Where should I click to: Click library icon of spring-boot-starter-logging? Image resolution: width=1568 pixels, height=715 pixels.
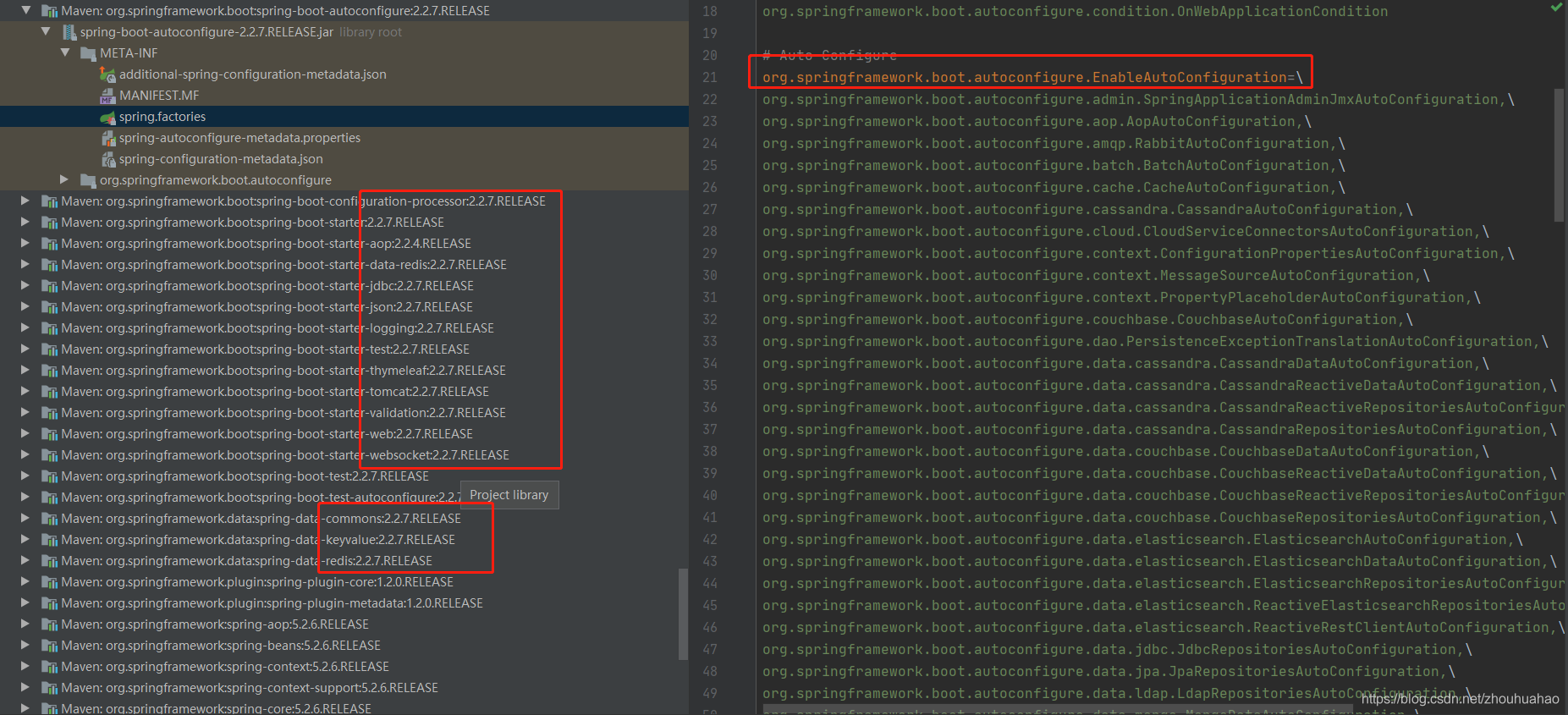pyautogui.click(x=50, y=328)
